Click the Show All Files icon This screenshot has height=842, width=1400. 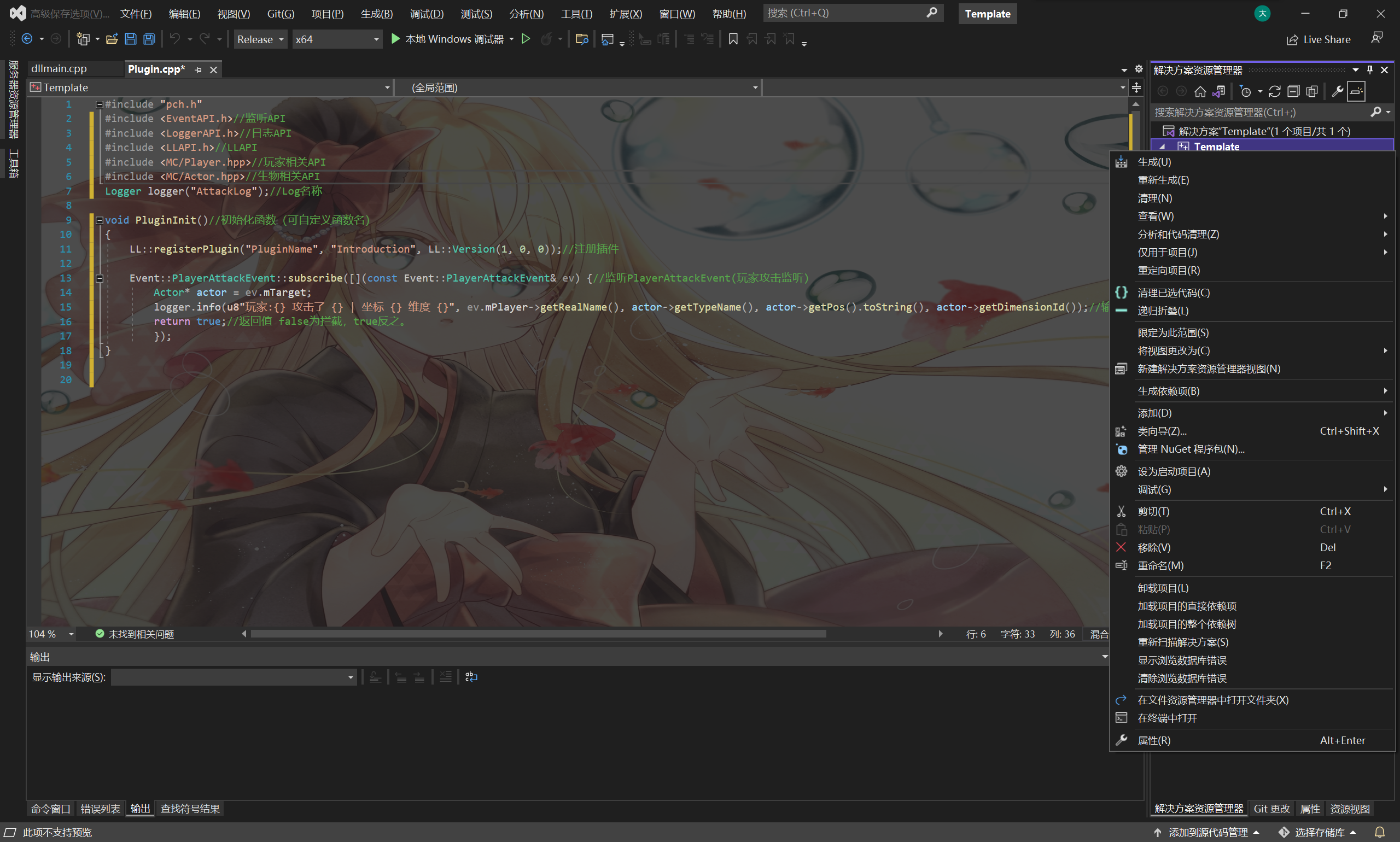point(1312,91)
